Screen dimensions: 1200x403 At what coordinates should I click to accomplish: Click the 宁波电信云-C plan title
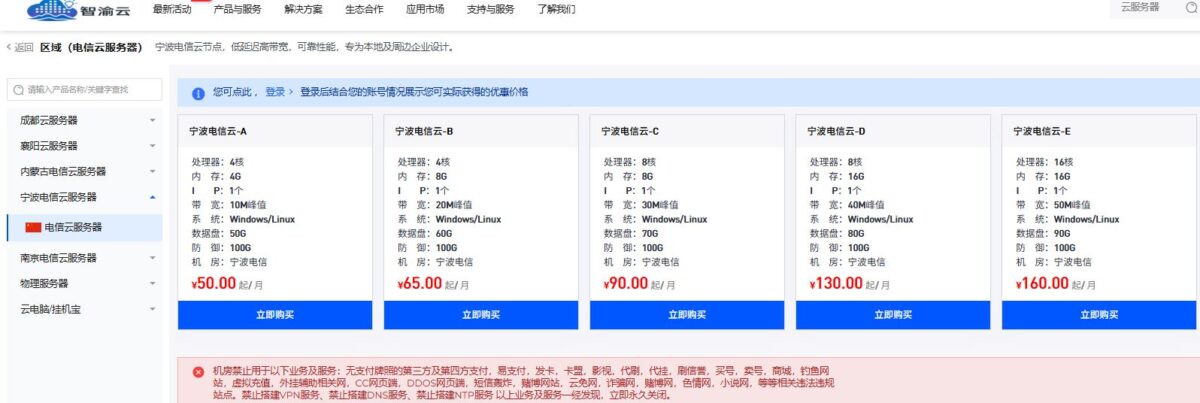click(631, 131)
